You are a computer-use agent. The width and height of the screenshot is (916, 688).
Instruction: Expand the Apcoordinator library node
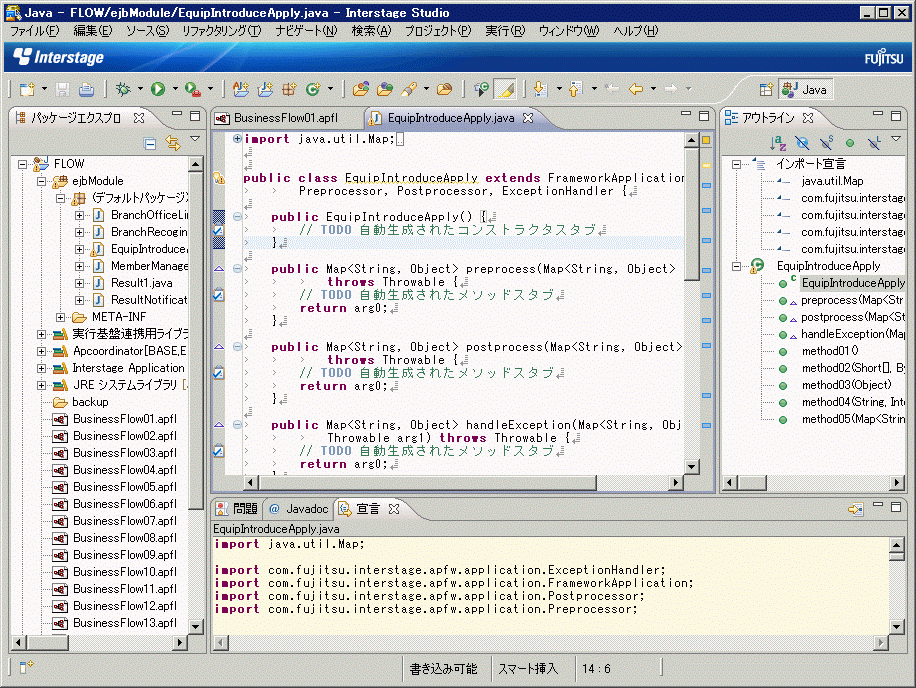coord(41,351)
